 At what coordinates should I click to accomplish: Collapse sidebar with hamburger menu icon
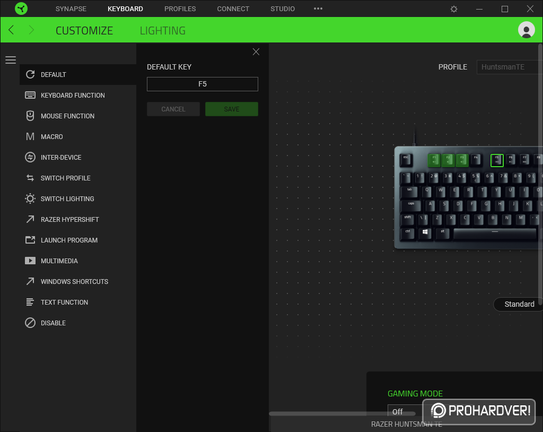[x=10, y=60]
